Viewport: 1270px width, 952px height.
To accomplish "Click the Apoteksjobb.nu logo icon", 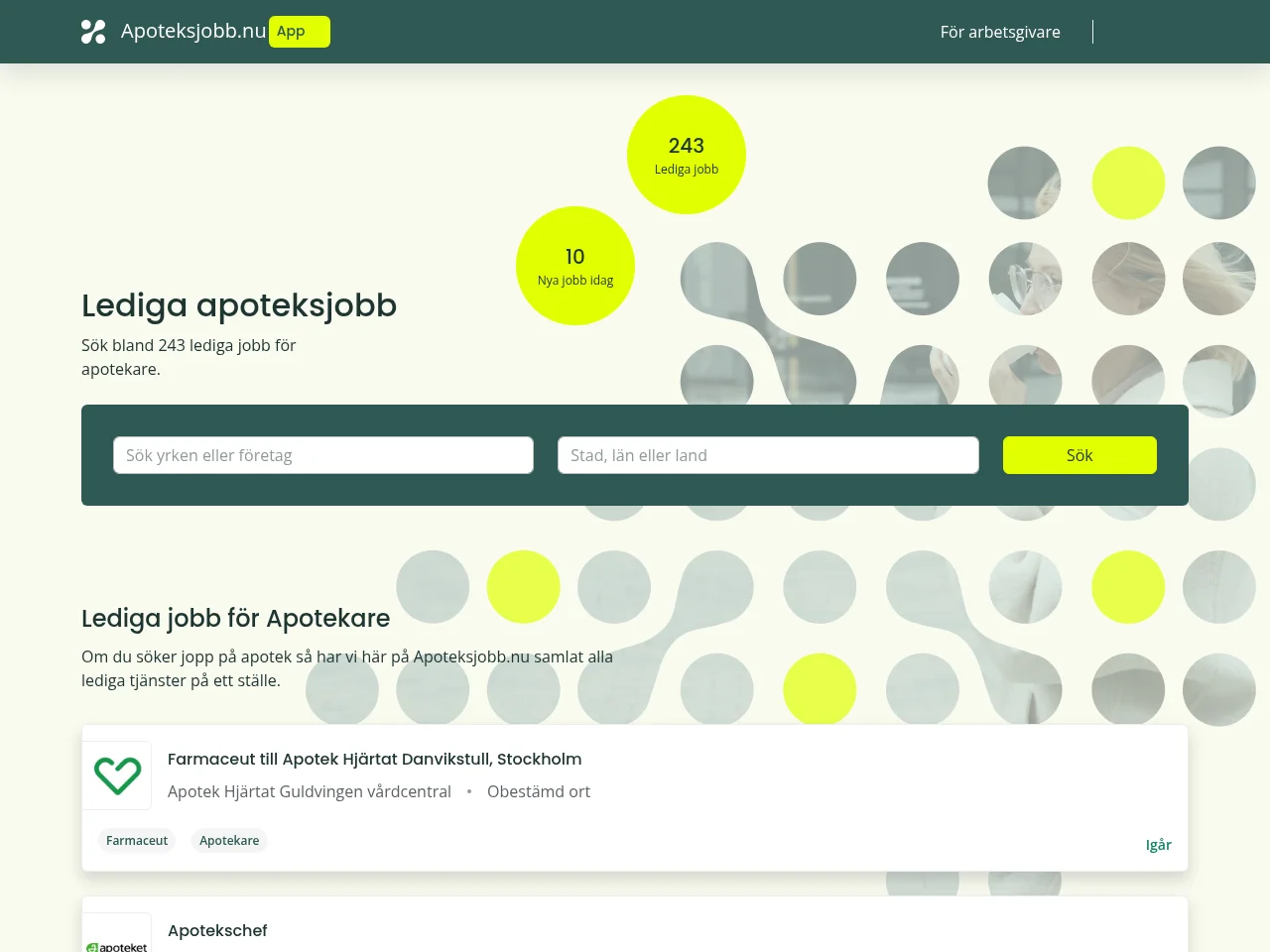I will click(x=93, y=32).
